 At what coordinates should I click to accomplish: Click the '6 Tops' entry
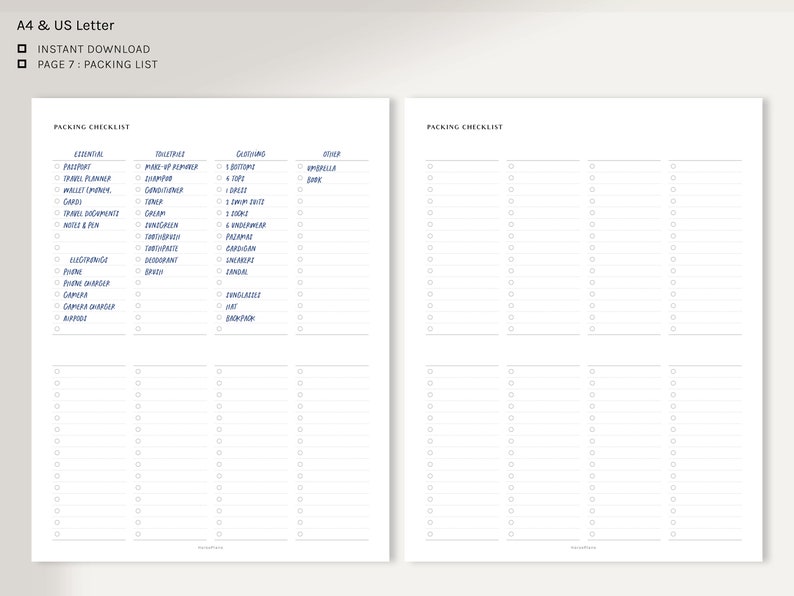pyautogui.click(x=235, y=178)
